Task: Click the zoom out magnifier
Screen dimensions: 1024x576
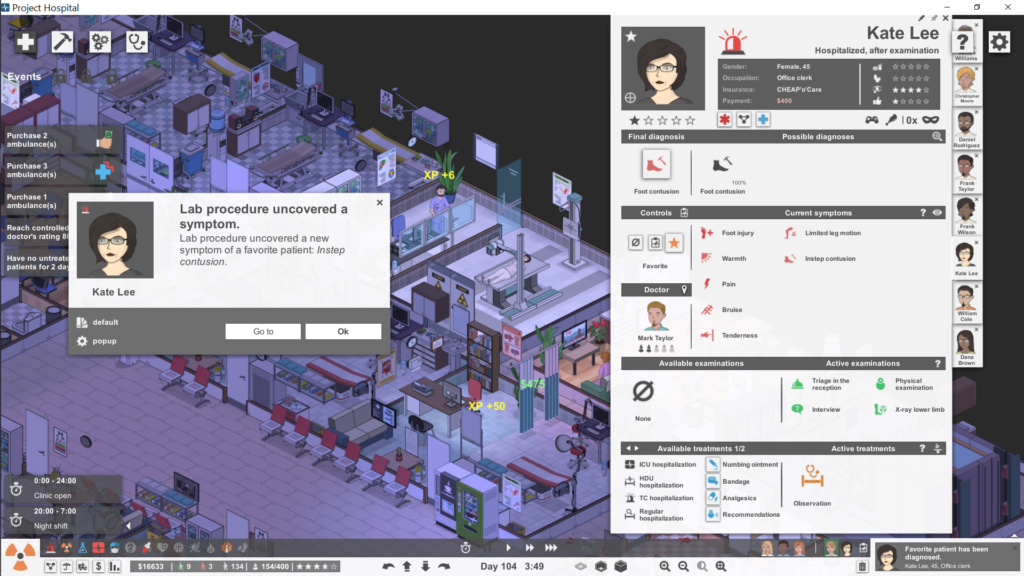Action: pos(684,566)
